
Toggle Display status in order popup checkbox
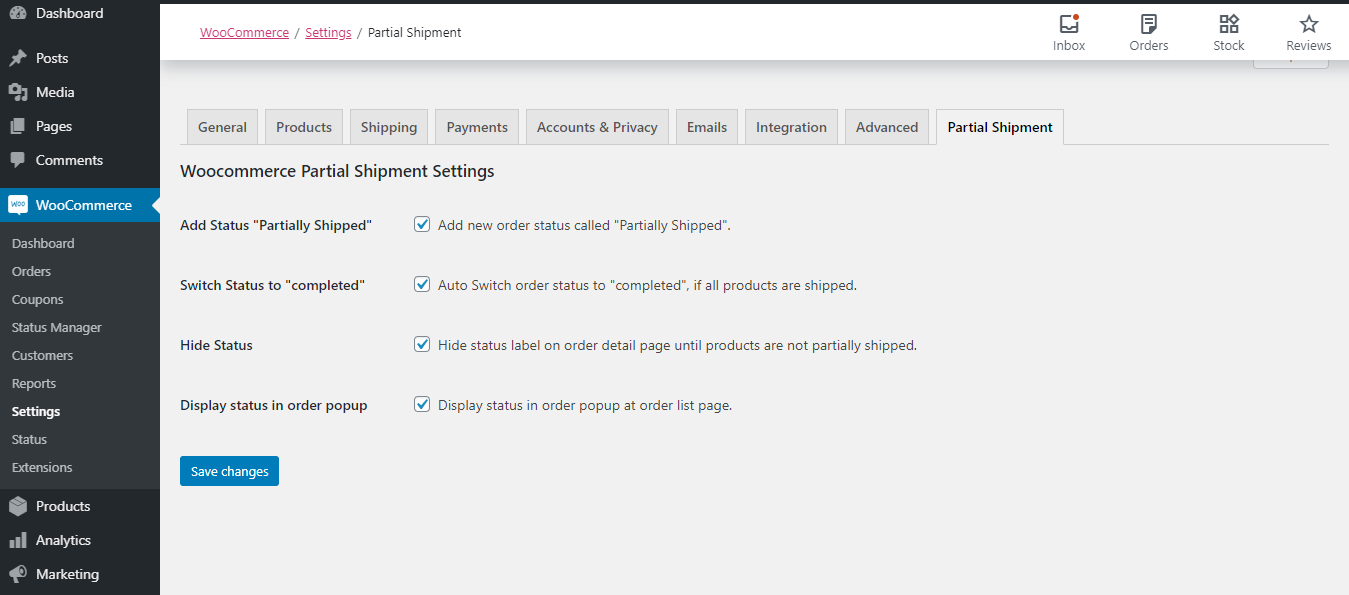tap(422, 405)
